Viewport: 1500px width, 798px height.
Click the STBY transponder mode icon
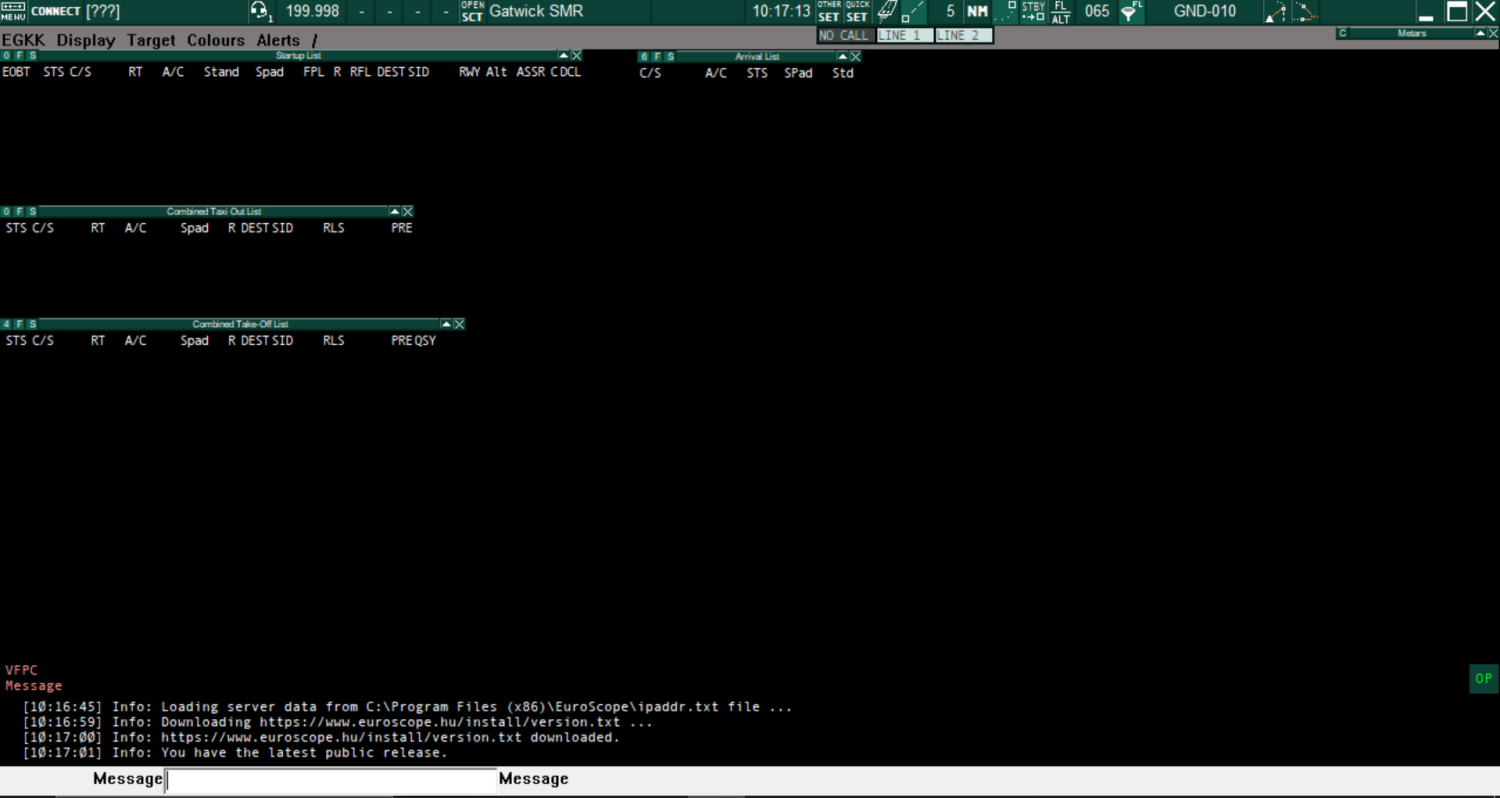[x=1033, y=11]
